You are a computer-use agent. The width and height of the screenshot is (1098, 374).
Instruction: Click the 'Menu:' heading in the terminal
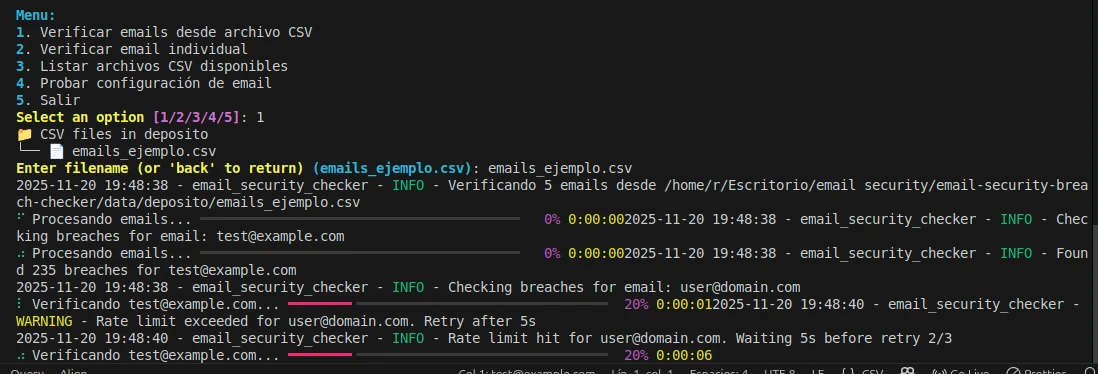coord(36,15)
